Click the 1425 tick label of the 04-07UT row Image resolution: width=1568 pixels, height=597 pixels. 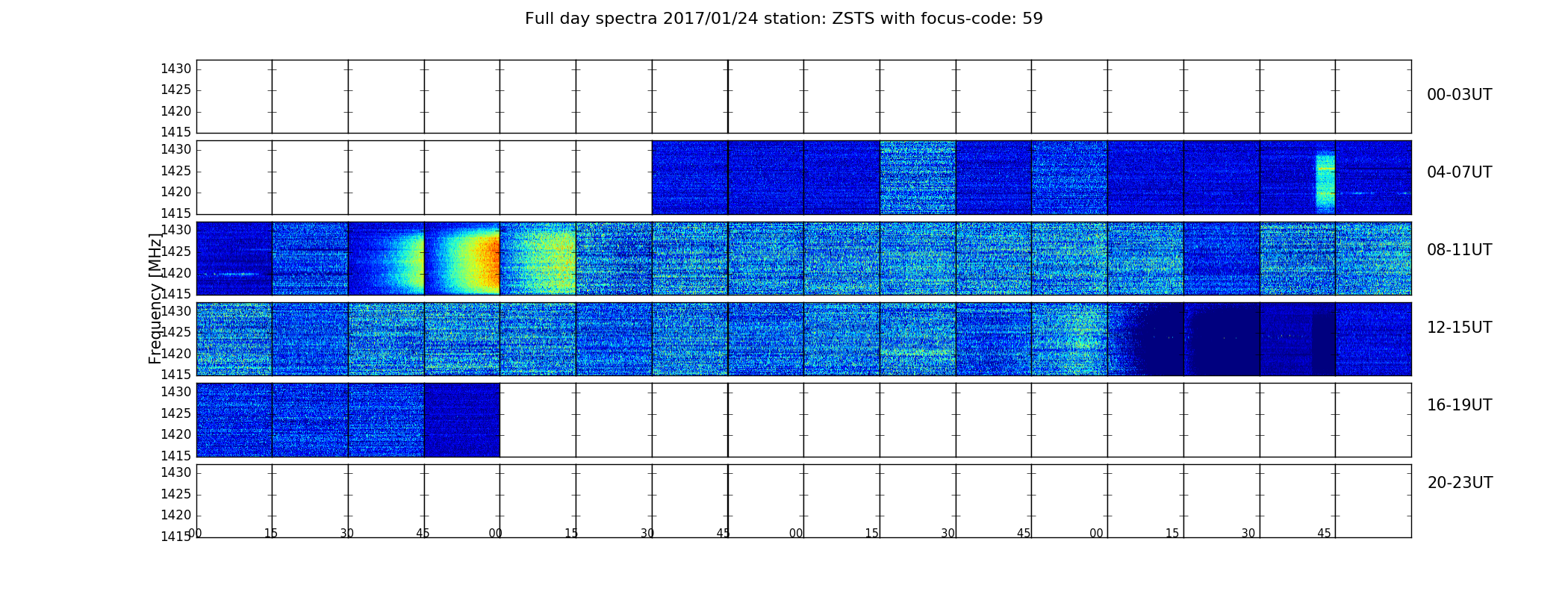click(x=176, y=172)
